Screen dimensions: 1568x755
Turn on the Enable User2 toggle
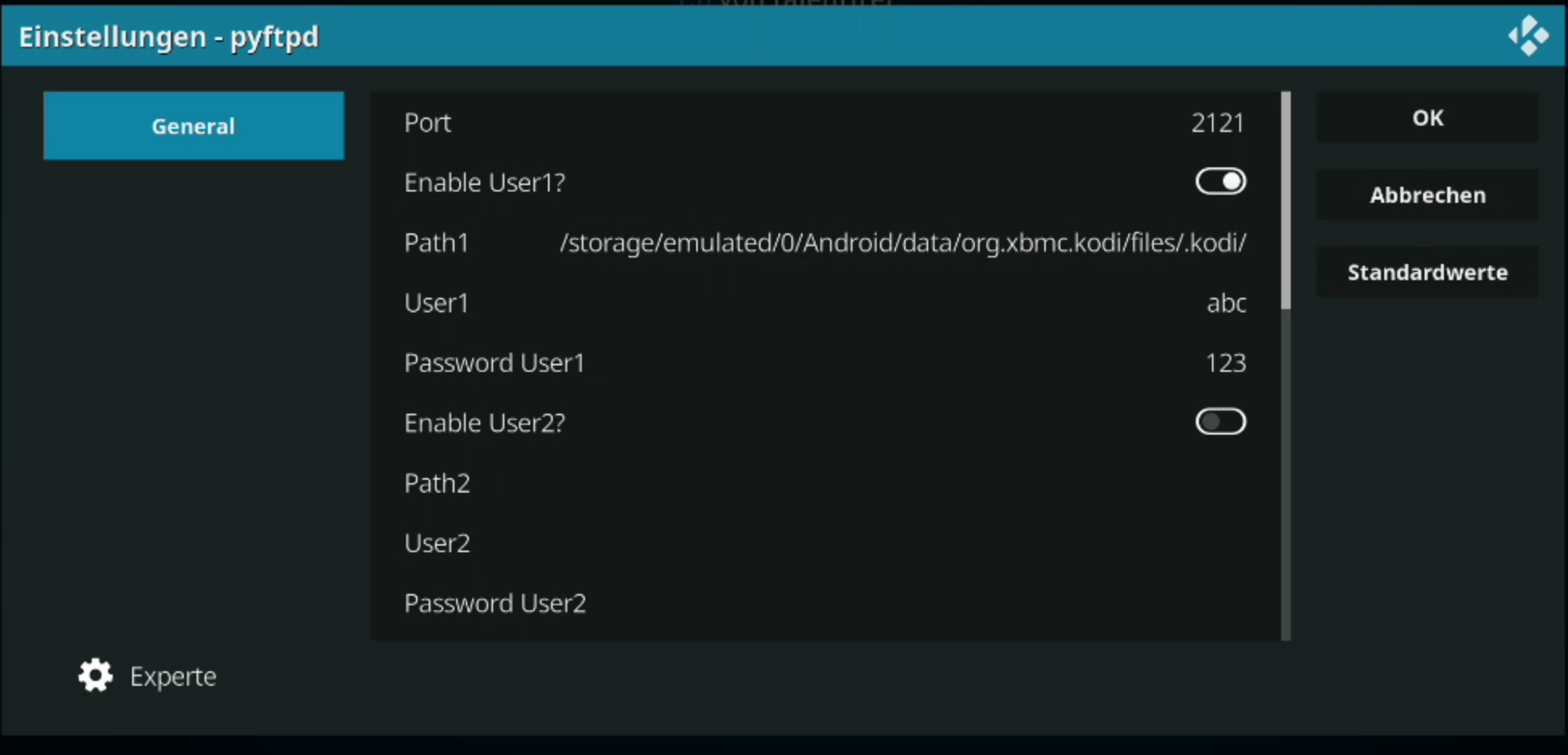(x=1221, y=422)
